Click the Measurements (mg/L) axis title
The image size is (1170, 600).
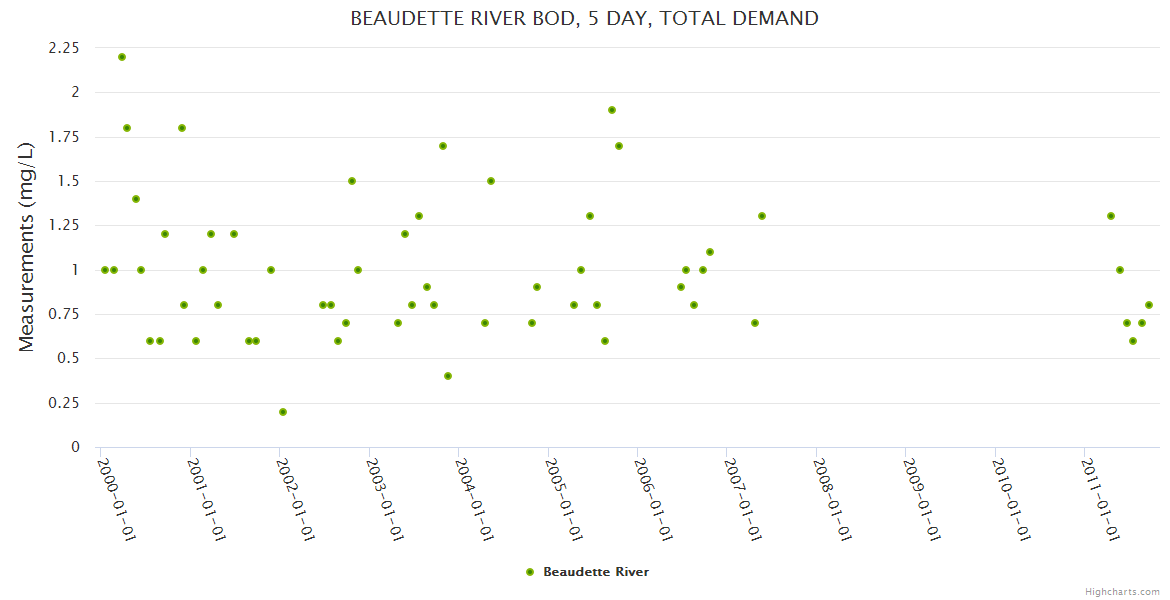pyautogui.click(x=27, y=247)
